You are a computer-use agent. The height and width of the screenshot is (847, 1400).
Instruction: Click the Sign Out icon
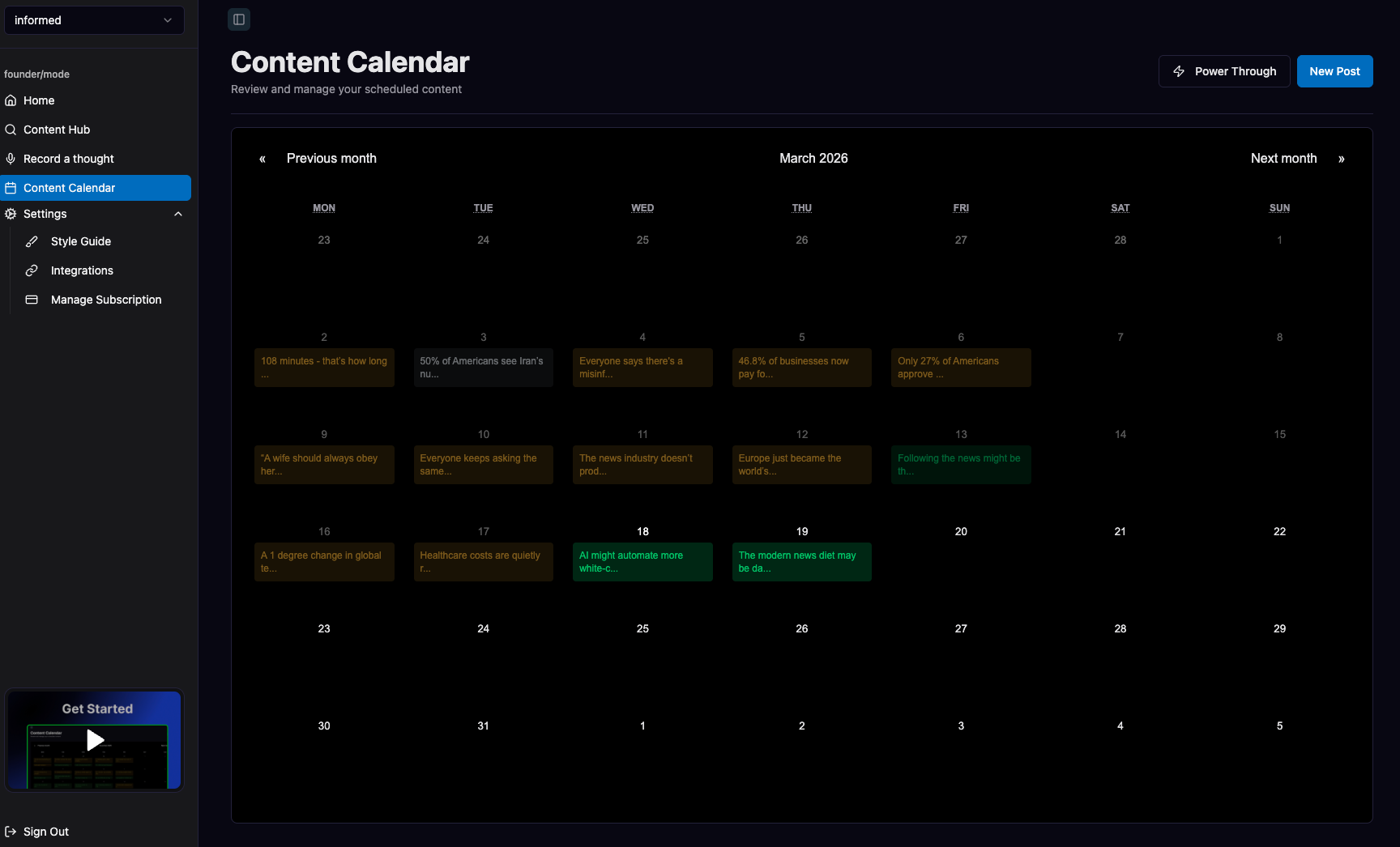click(11, 831)
